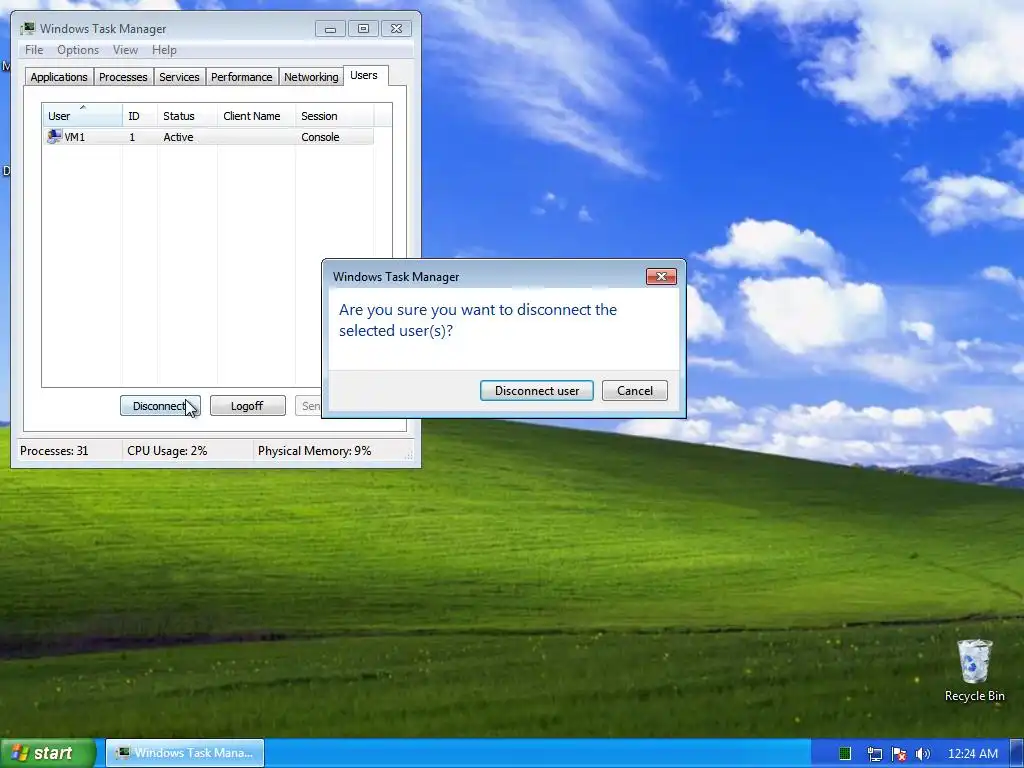Click the Physical Memory: 9% status entry
The width and height of the screenshot is (1024, 768).
click(314, 451)
